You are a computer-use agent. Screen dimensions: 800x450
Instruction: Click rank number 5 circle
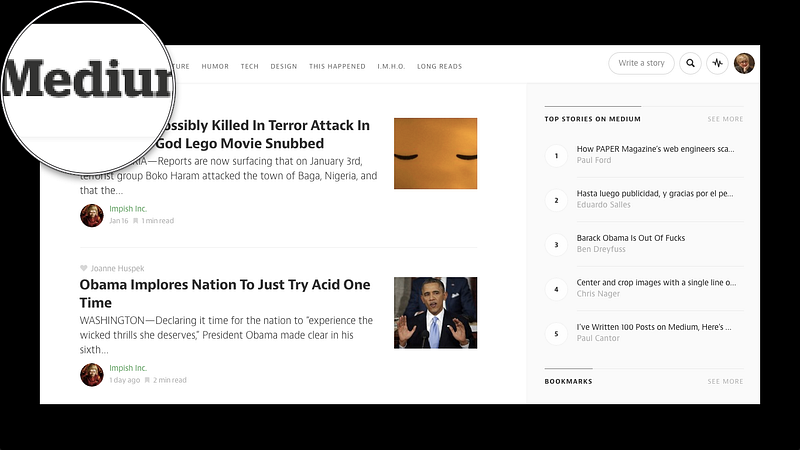tap(556, 333)
